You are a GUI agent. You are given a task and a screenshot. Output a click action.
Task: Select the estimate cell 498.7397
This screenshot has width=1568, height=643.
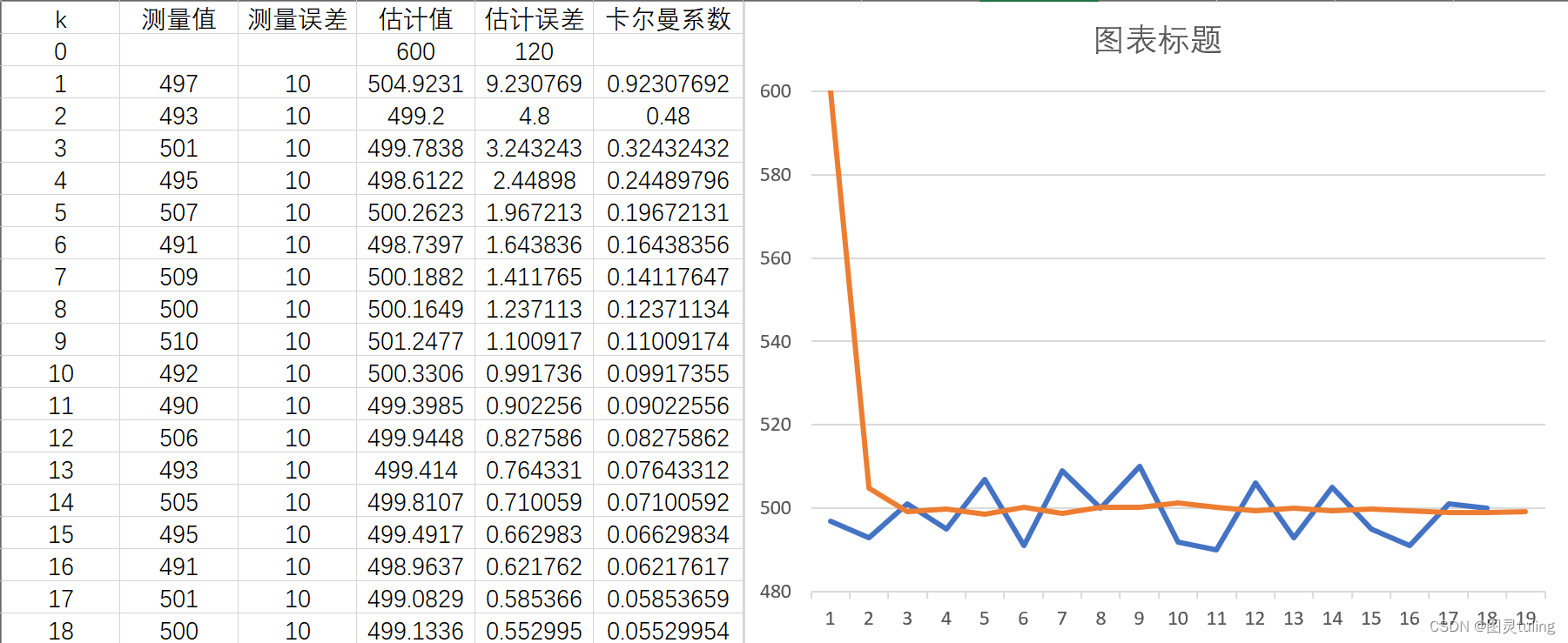[x=415, y=244]
